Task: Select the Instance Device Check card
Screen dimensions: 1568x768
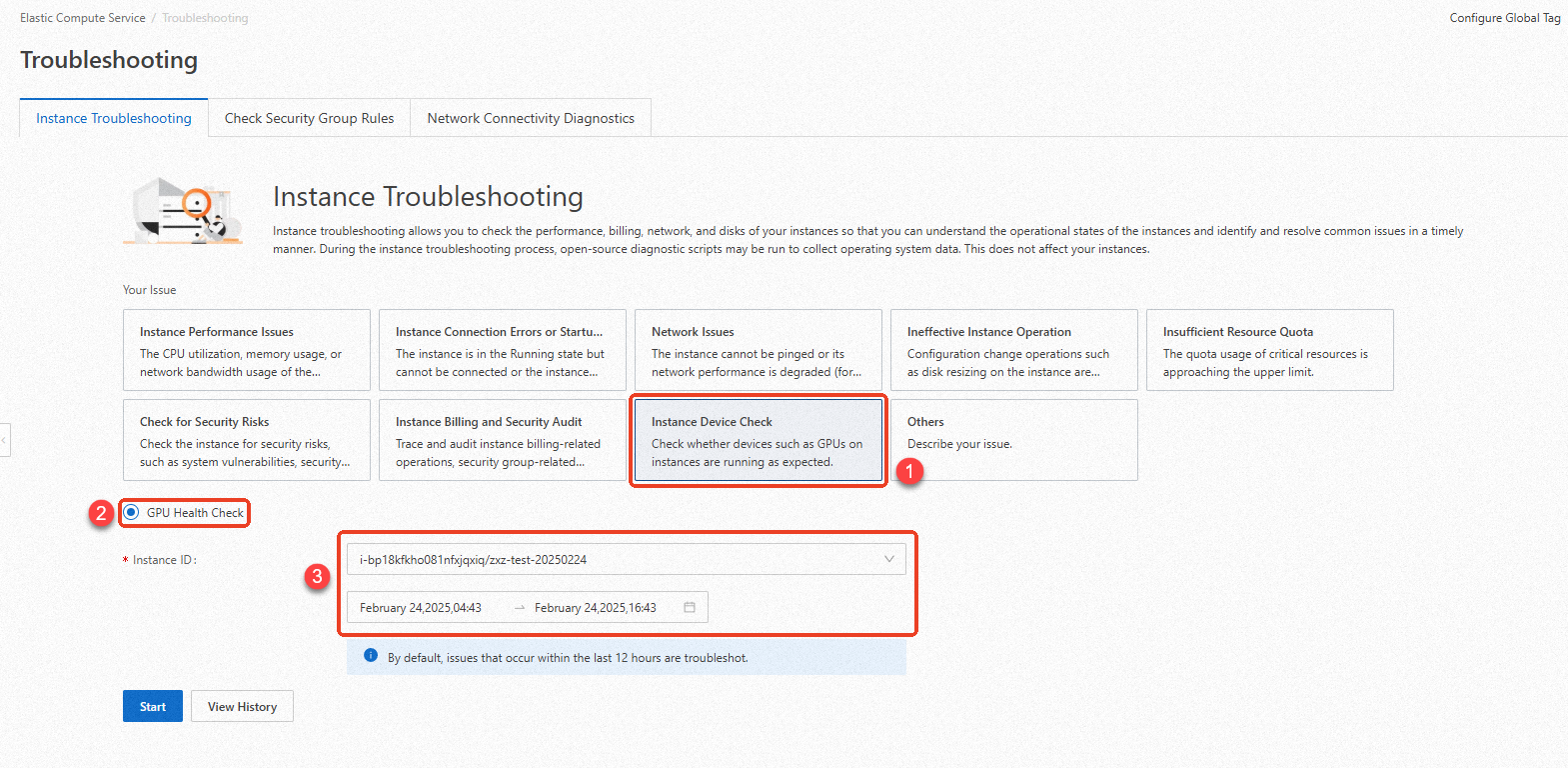Action: [x=759, y=440]
